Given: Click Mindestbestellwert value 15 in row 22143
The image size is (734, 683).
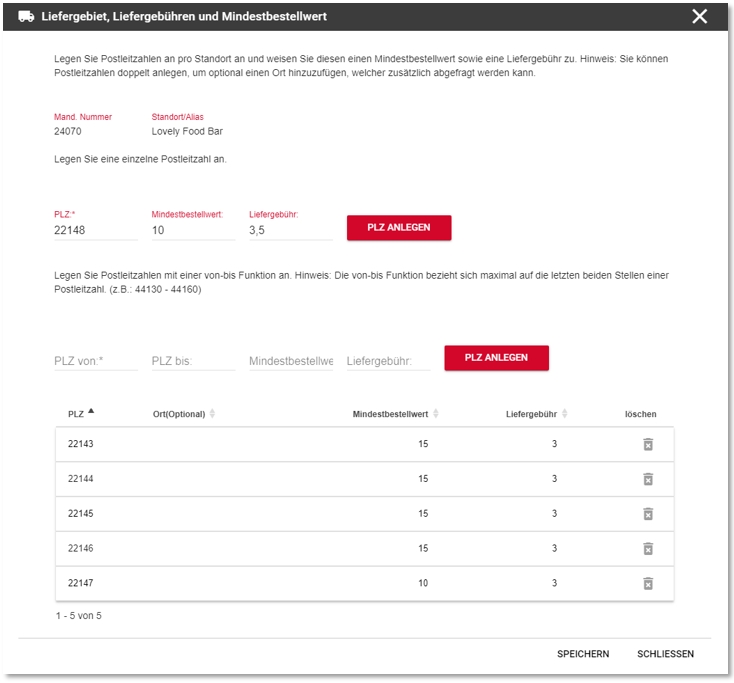Looking at the screenshot, I should [423, 444].
